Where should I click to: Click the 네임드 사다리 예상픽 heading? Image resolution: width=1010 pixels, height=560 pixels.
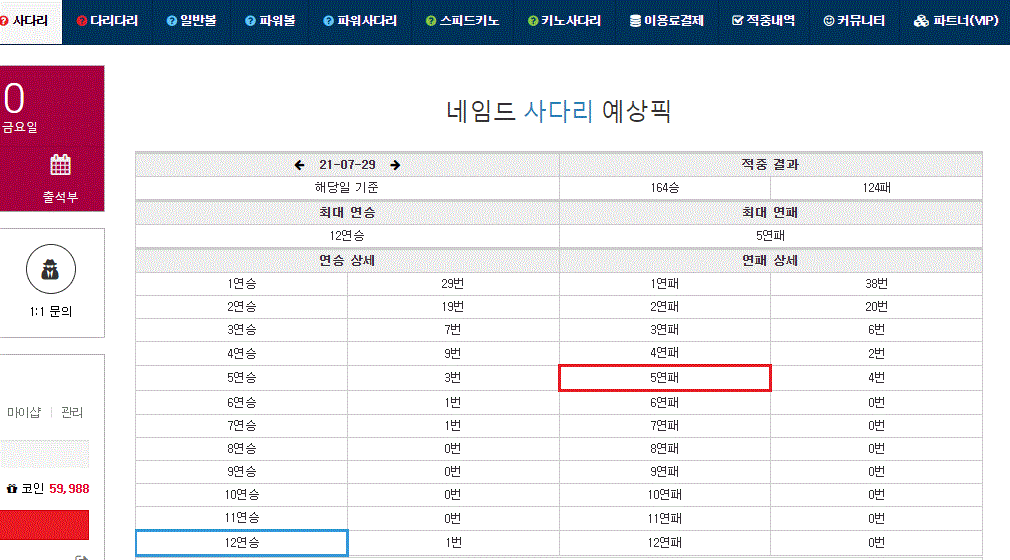(558, 111)
